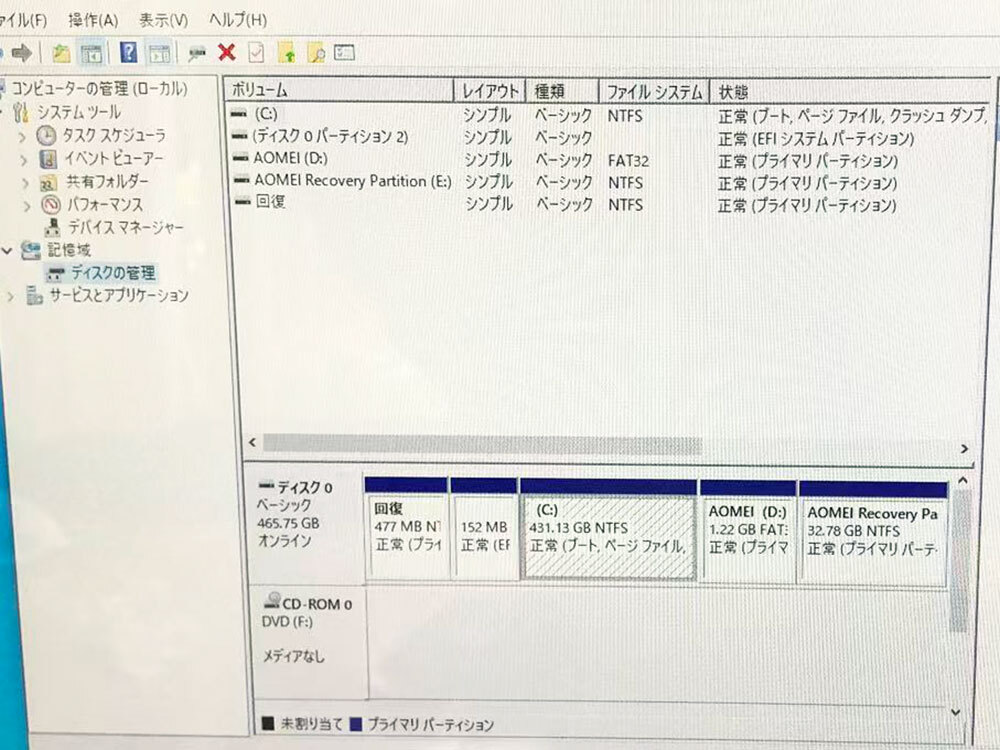Click the view settings list icon in toolbar

click(344, 52)
